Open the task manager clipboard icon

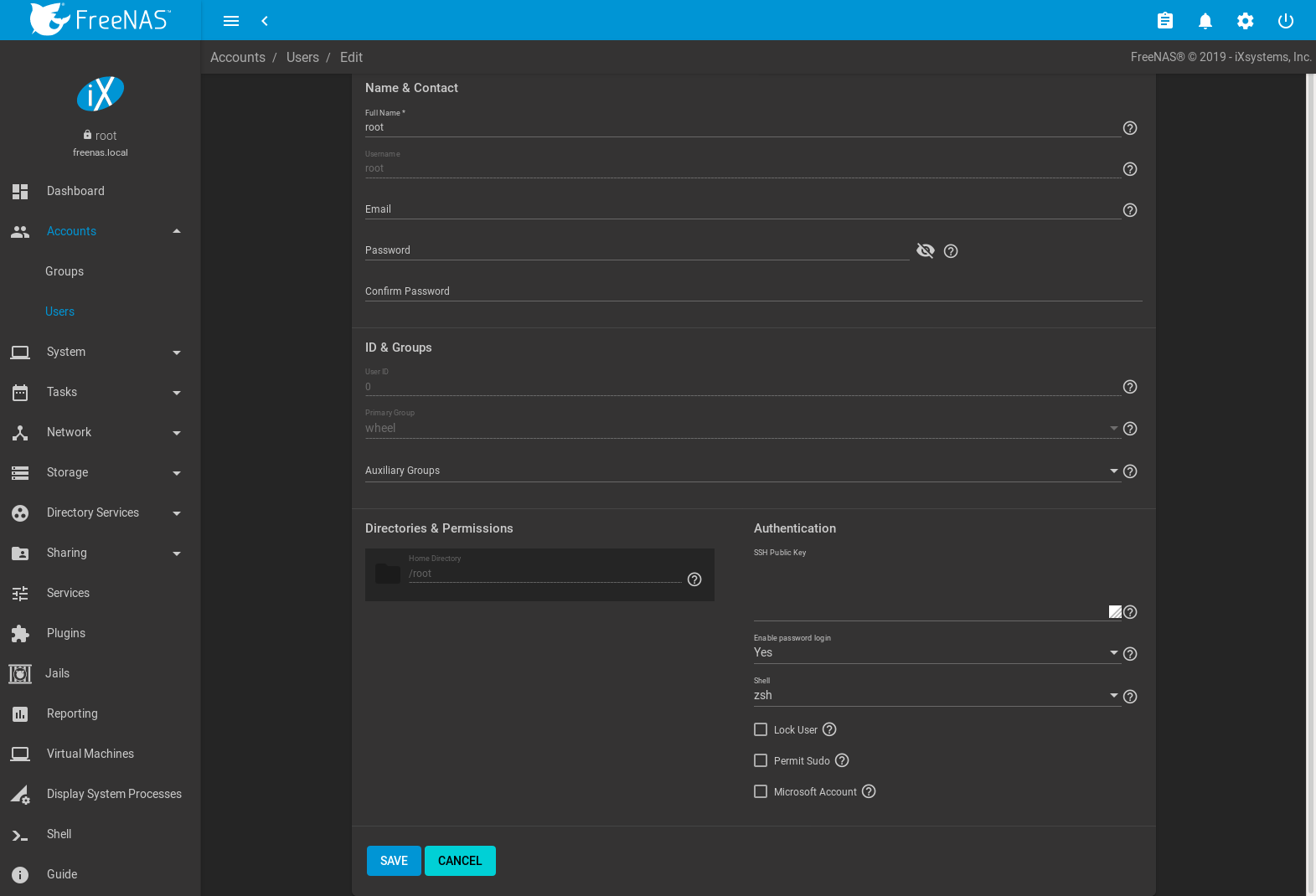click(x=1165, y=21)
